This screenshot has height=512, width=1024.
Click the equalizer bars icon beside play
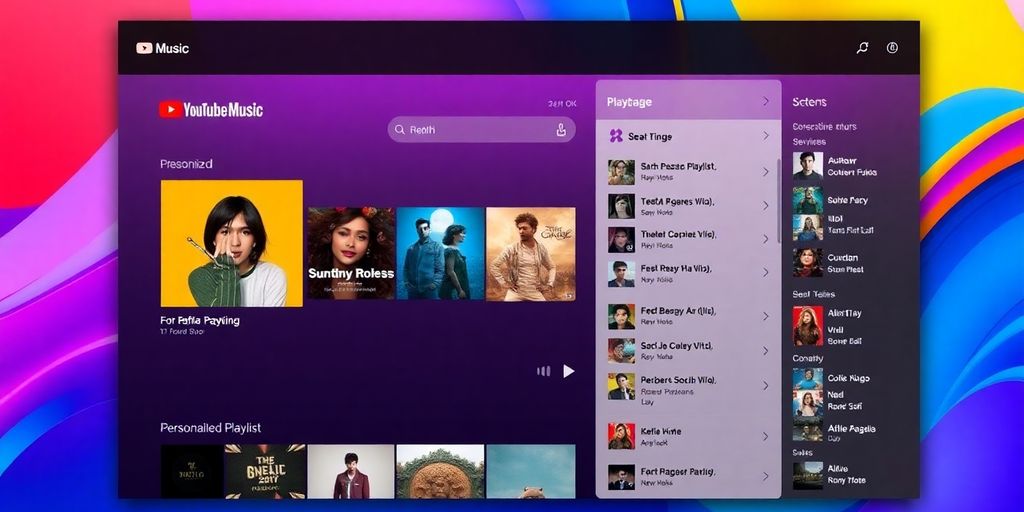click(544, 371)
